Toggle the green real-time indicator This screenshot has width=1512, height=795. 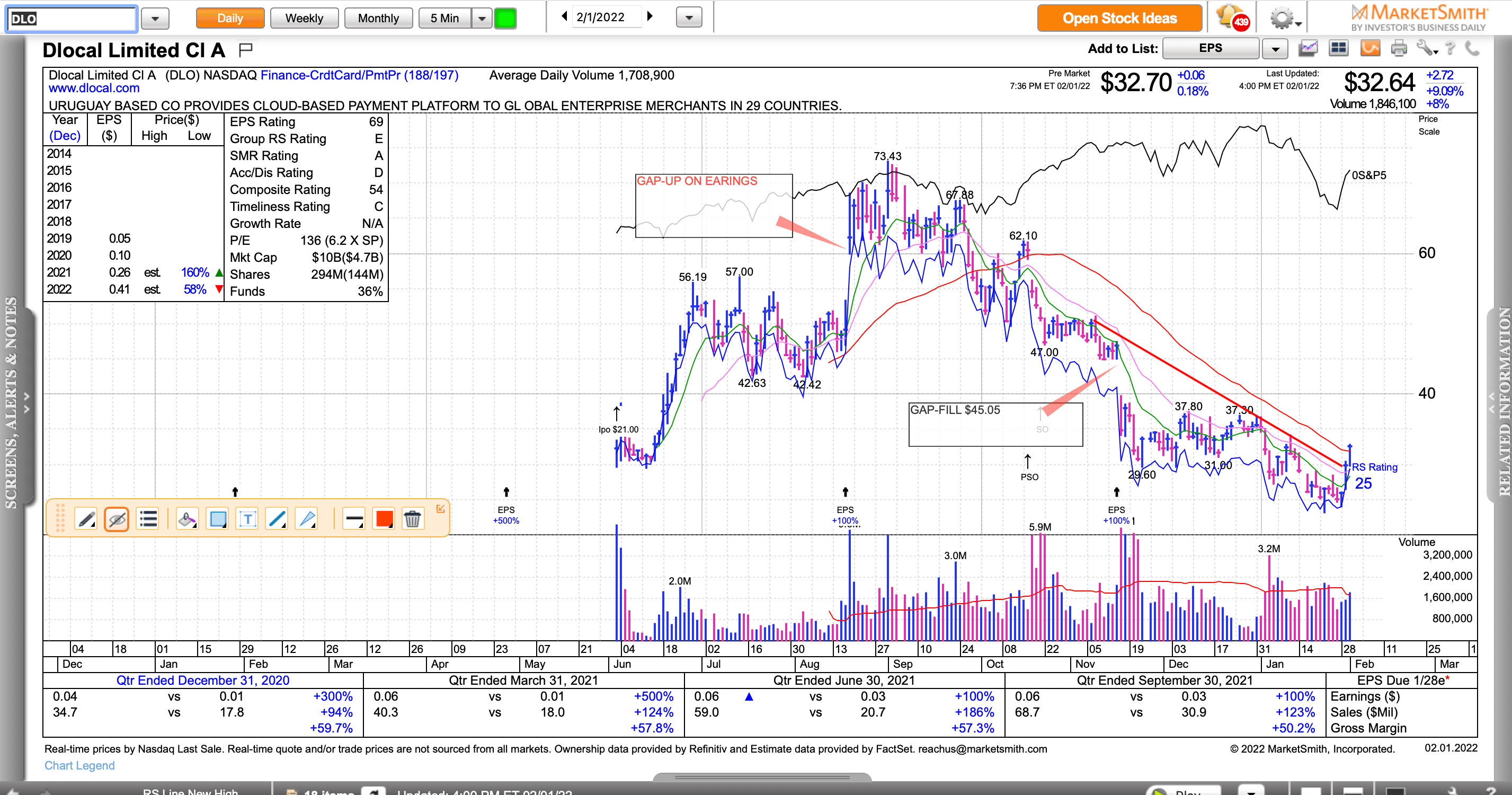click(505, 18)
